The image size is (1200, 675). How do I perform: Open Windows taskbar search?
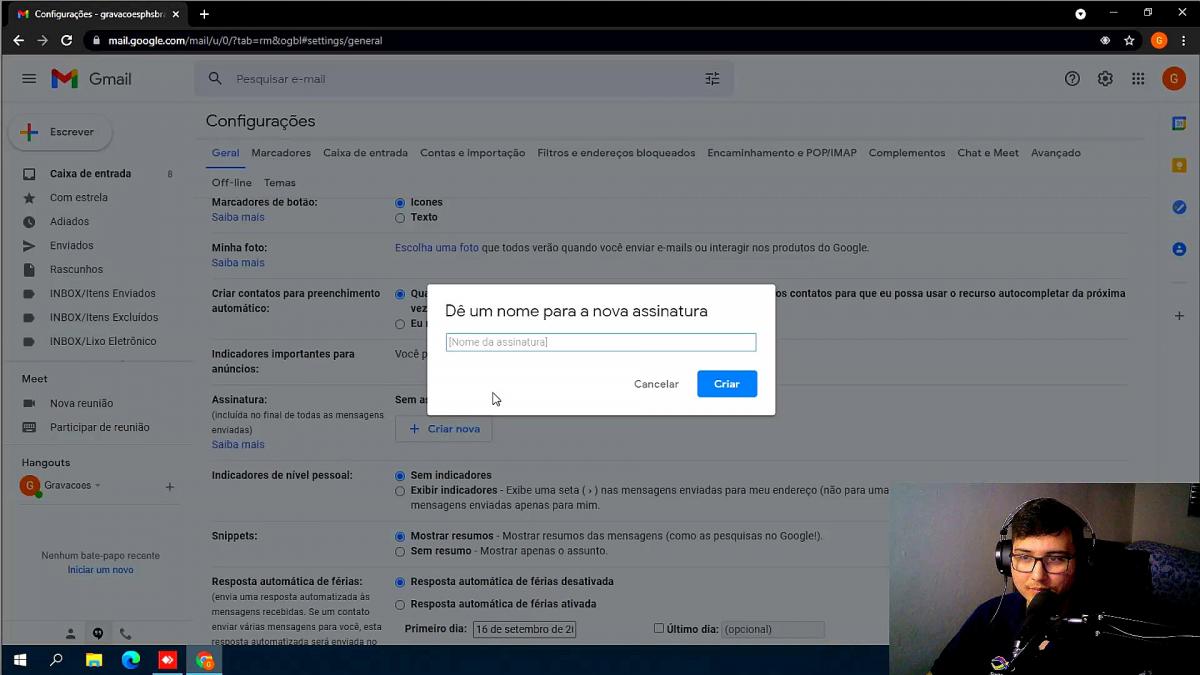tap(56, 660)
